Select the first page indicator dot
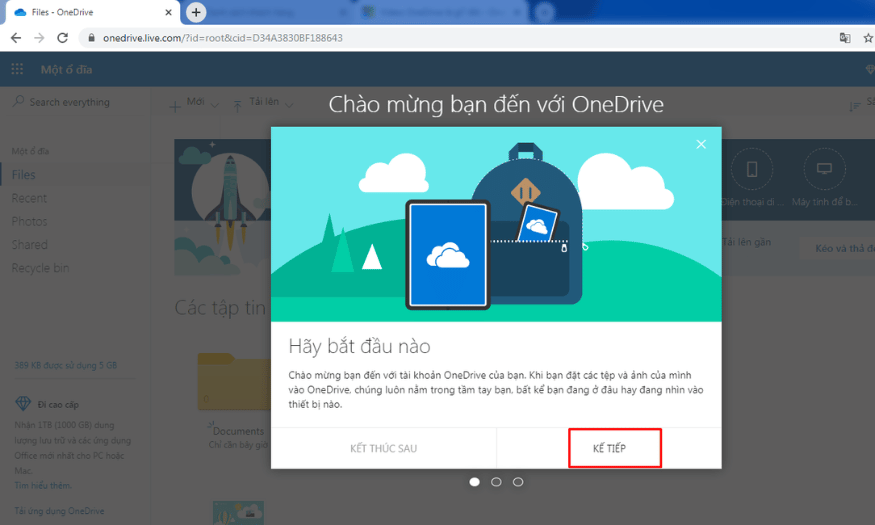Screen dimensions: 875x525 click(474, 481)
